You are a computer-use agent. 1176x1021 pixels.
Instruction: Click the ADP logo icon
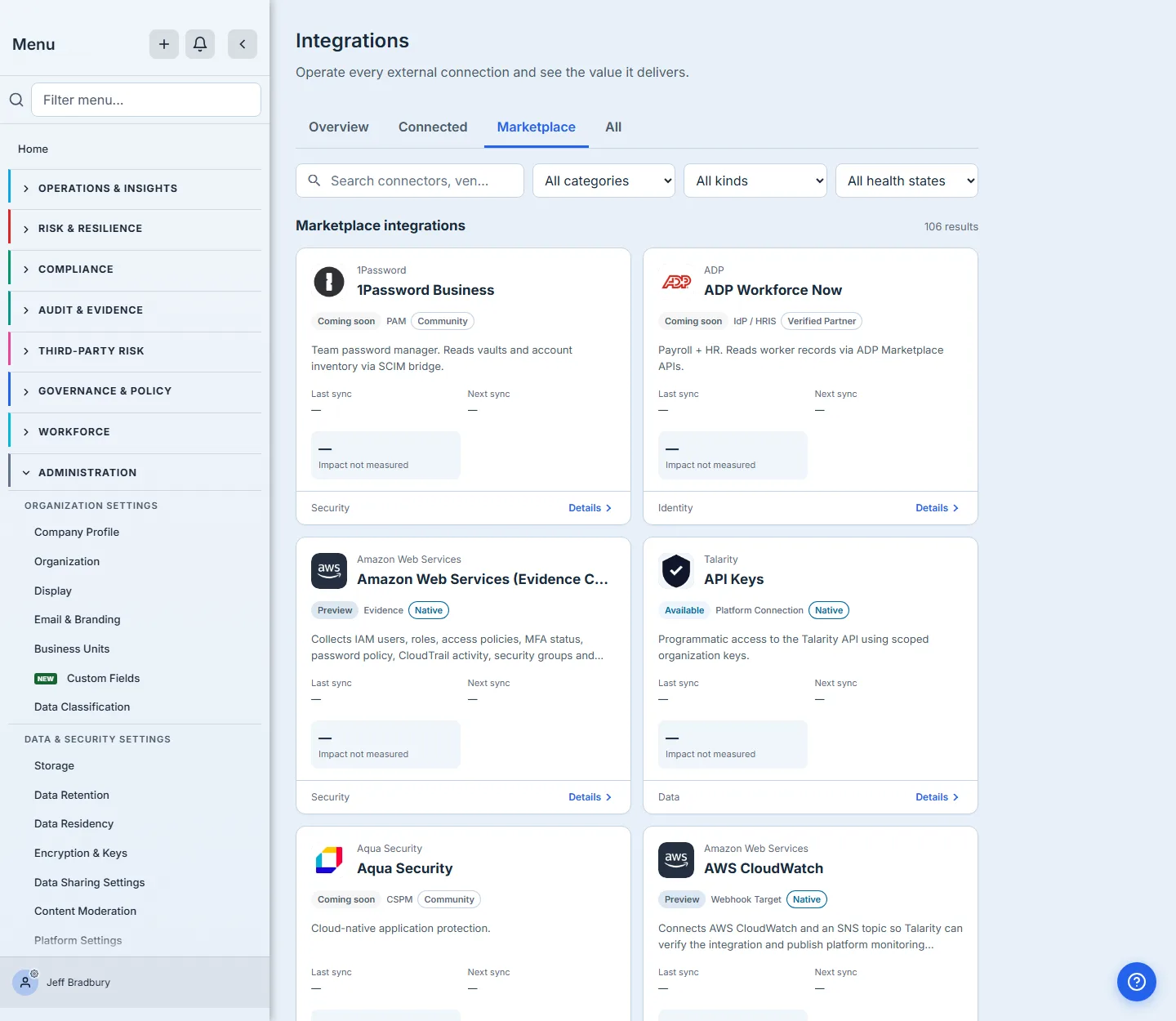[676, 282]
